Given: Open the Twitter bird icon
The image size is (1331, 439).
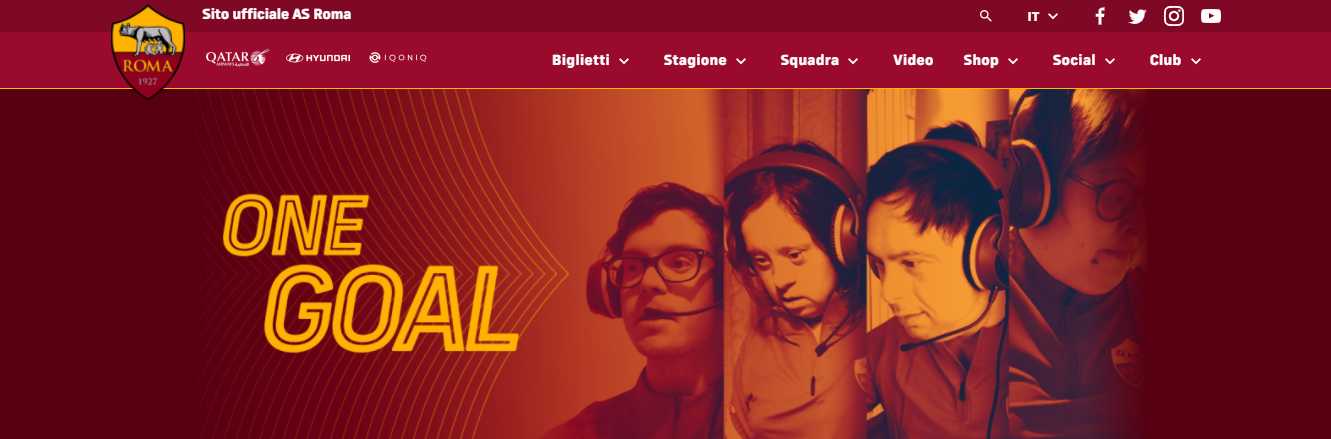Looking at the screenshot, I should pyautogui.click(x=1137, y=16).
